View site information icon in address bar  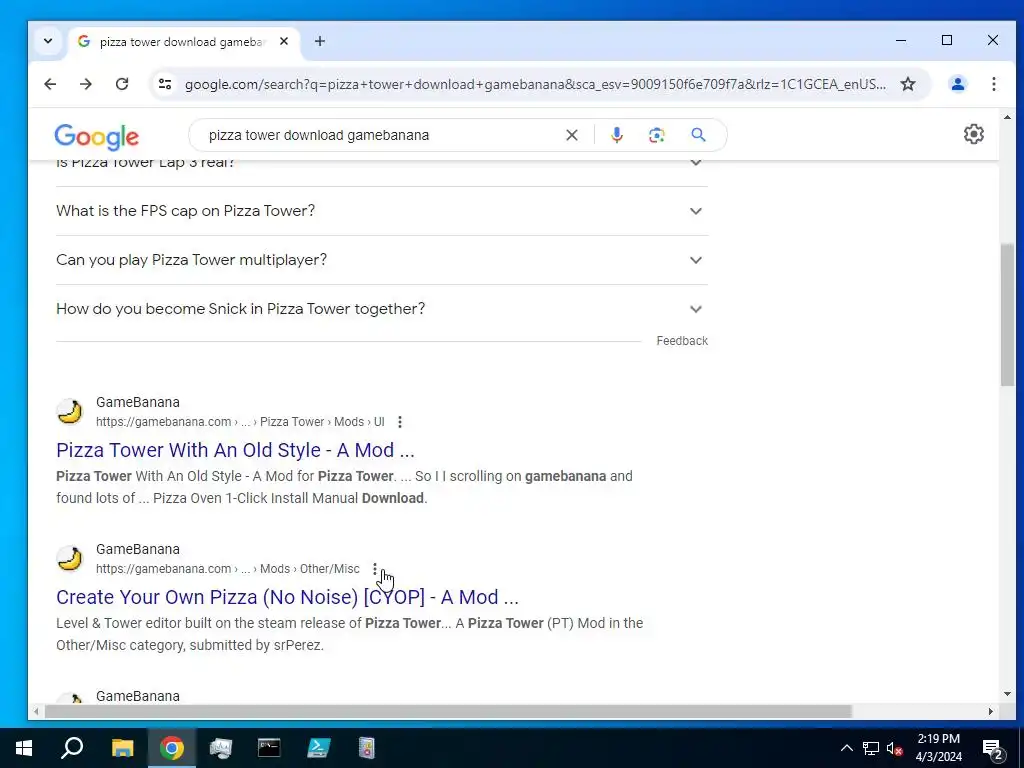pyautogui.click(x=165, y=84)
